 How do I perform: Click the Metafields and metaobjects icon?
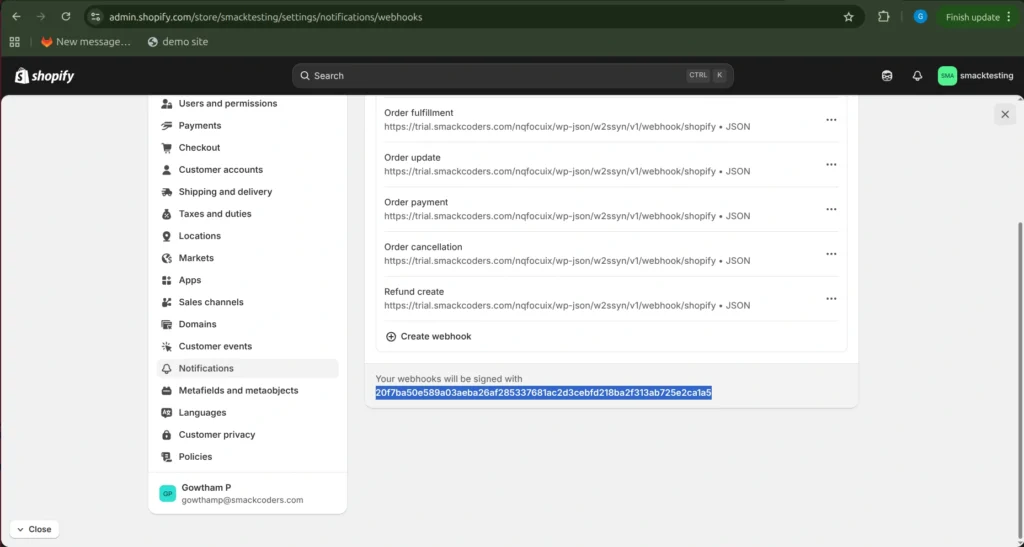pos(167,390)
